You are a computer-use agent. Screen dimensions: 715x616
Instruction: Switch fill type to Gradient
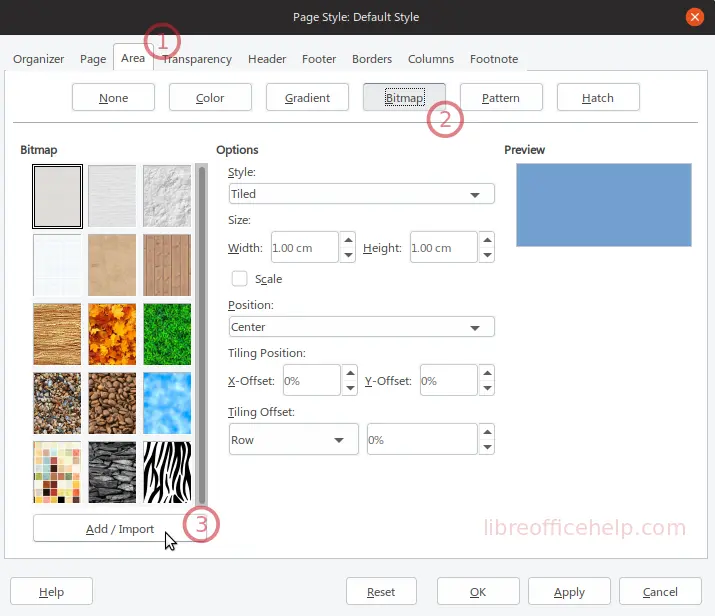coord(309,98)
